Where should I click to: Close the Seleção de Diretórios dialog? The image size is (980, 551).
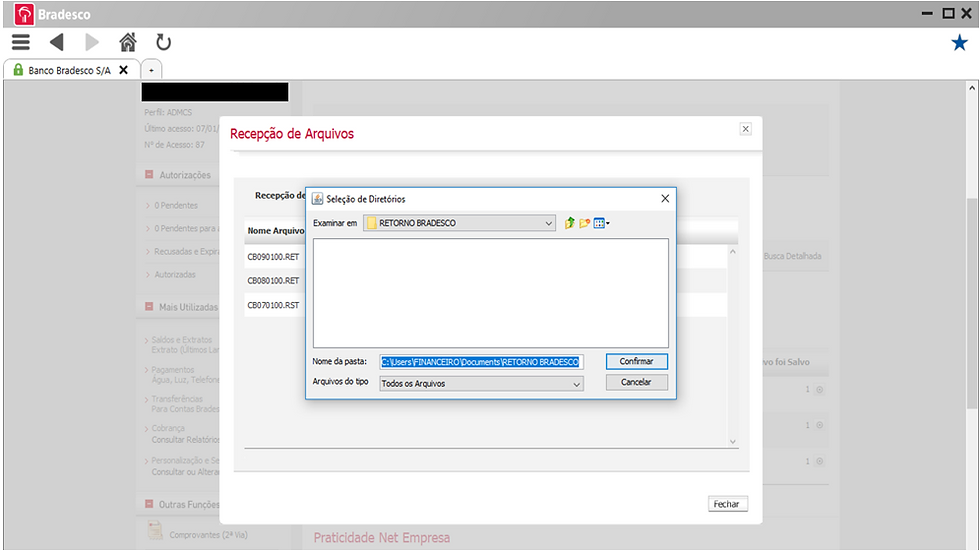[665, 198]
